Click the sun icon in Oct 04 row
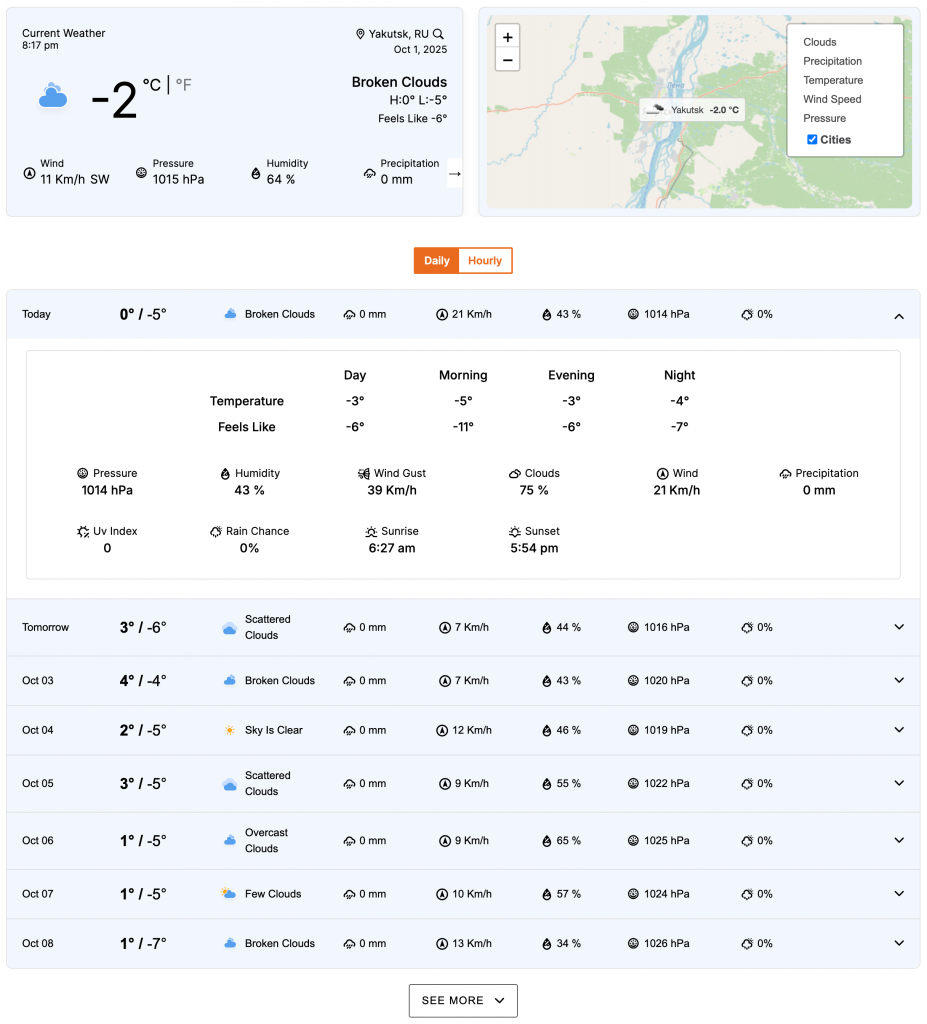The image size is (927, 1024). click(230, 730)
